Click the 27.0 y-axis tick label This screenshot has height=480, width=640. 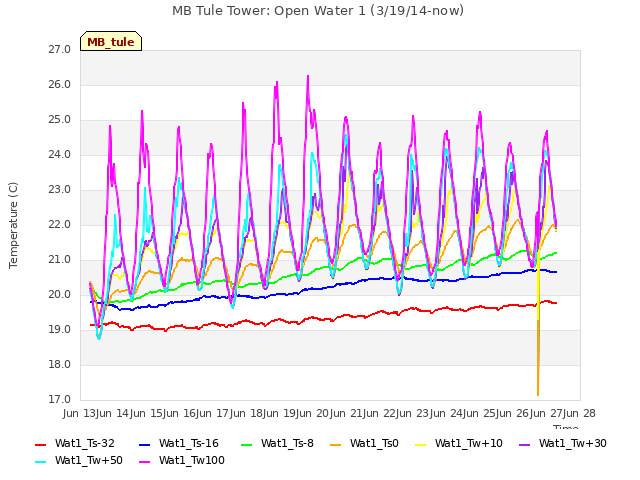[x=60, y=50]
